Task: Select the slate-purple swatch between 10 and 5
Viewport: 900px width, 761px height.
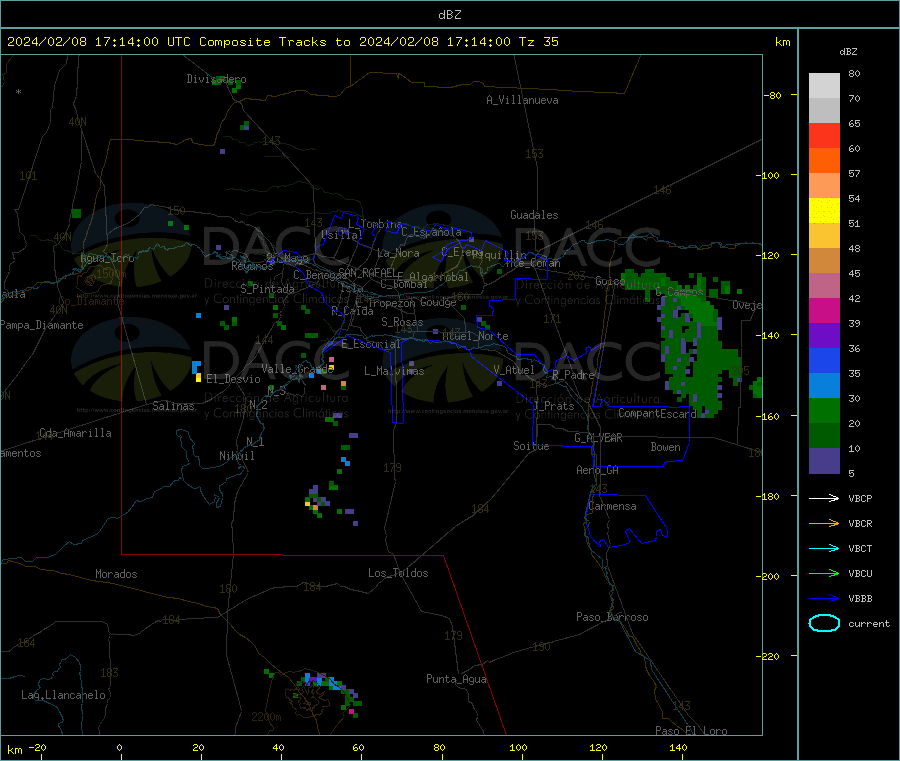Action: click(x=824, y=461)
